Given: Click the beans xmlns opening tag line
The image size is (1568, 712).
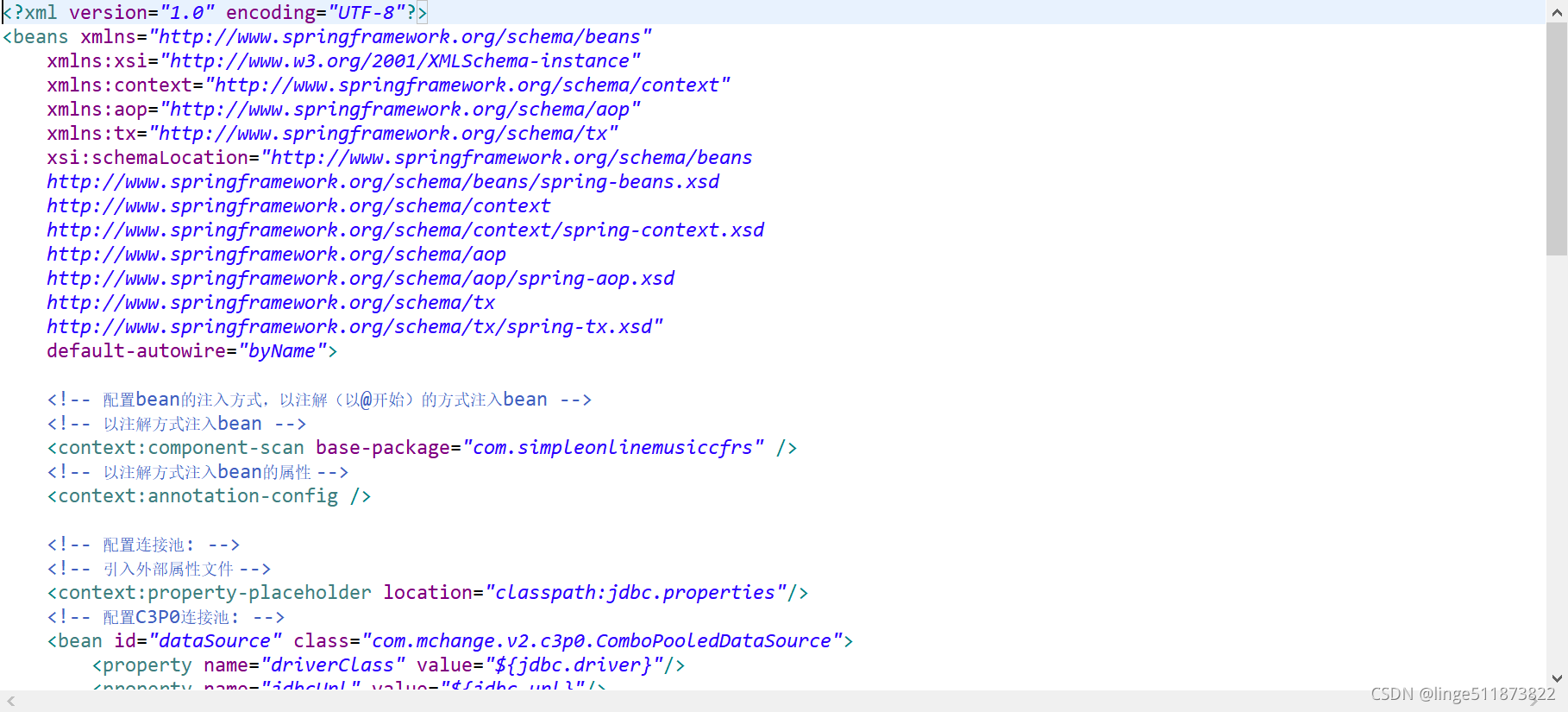Looking at the screenshot, I should tap(327, 37).
